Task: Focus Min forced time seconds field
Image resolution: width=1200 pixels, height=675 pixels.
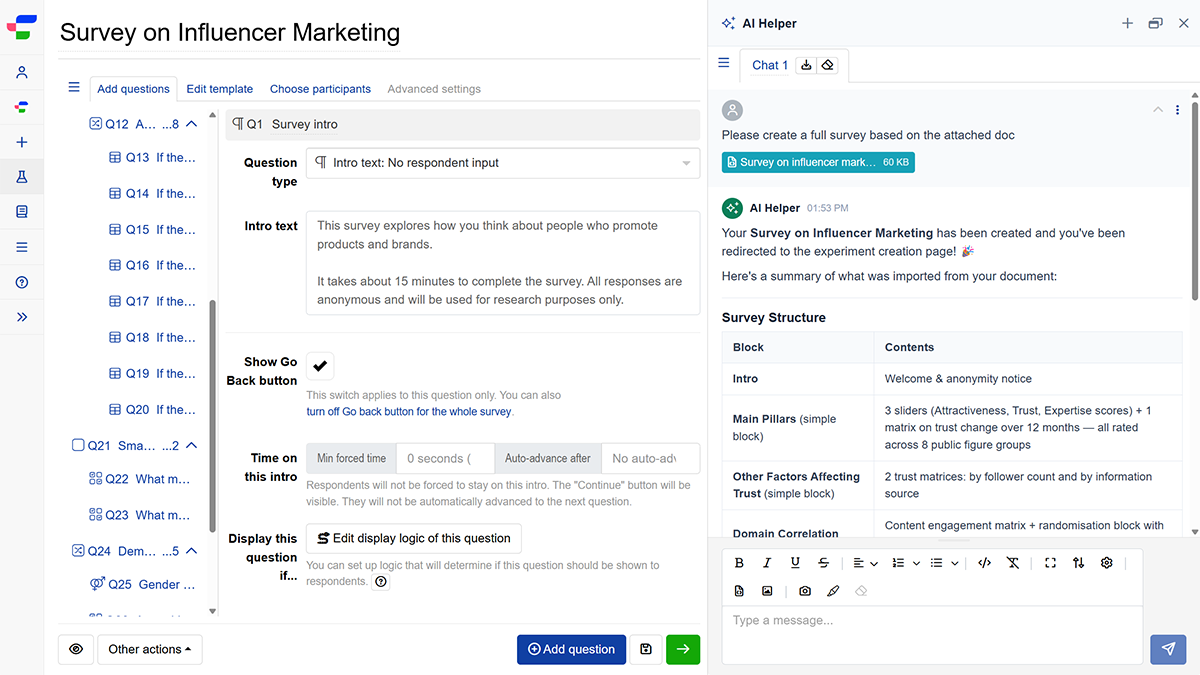Action: [445, 458]
